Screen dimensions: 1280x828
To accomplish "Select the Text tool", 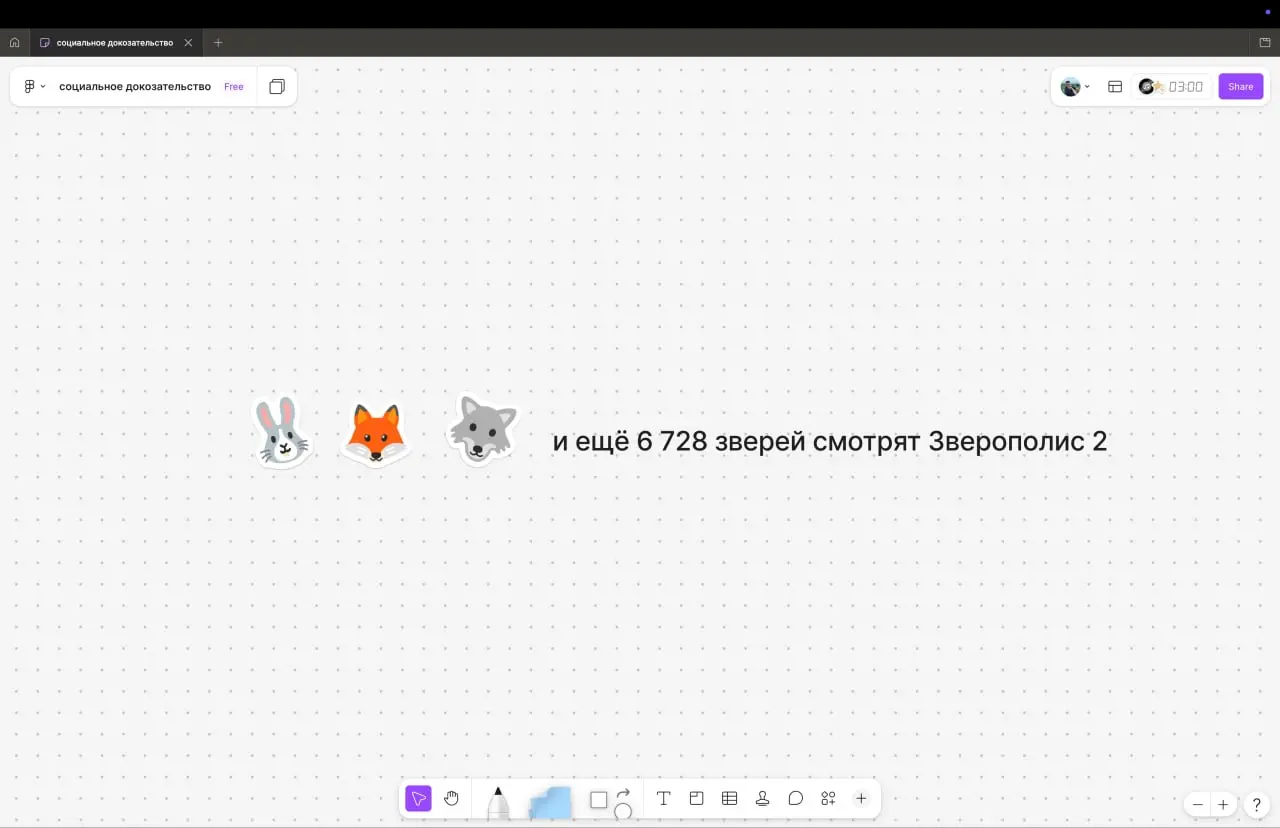I will tap(663, 798).
